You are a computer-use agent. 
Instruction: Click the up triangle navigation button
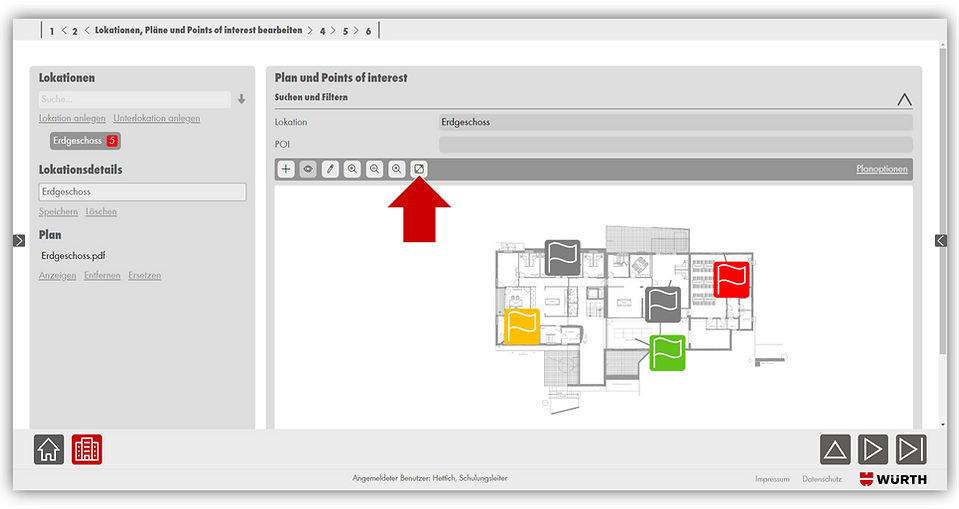coord(835,450)
